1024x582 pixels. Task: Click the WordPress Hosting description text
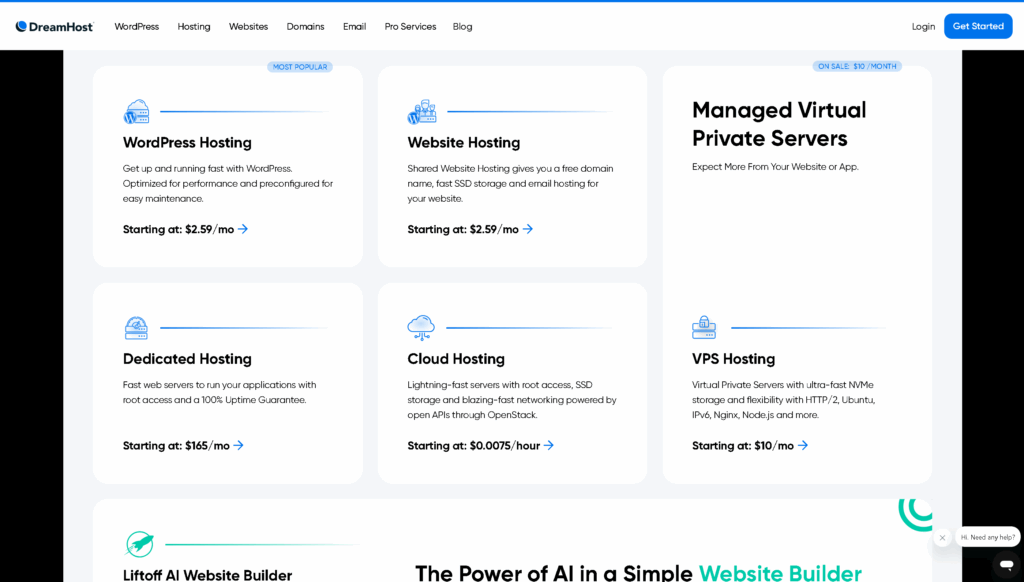pyautogui.click(x=228, y=184)
